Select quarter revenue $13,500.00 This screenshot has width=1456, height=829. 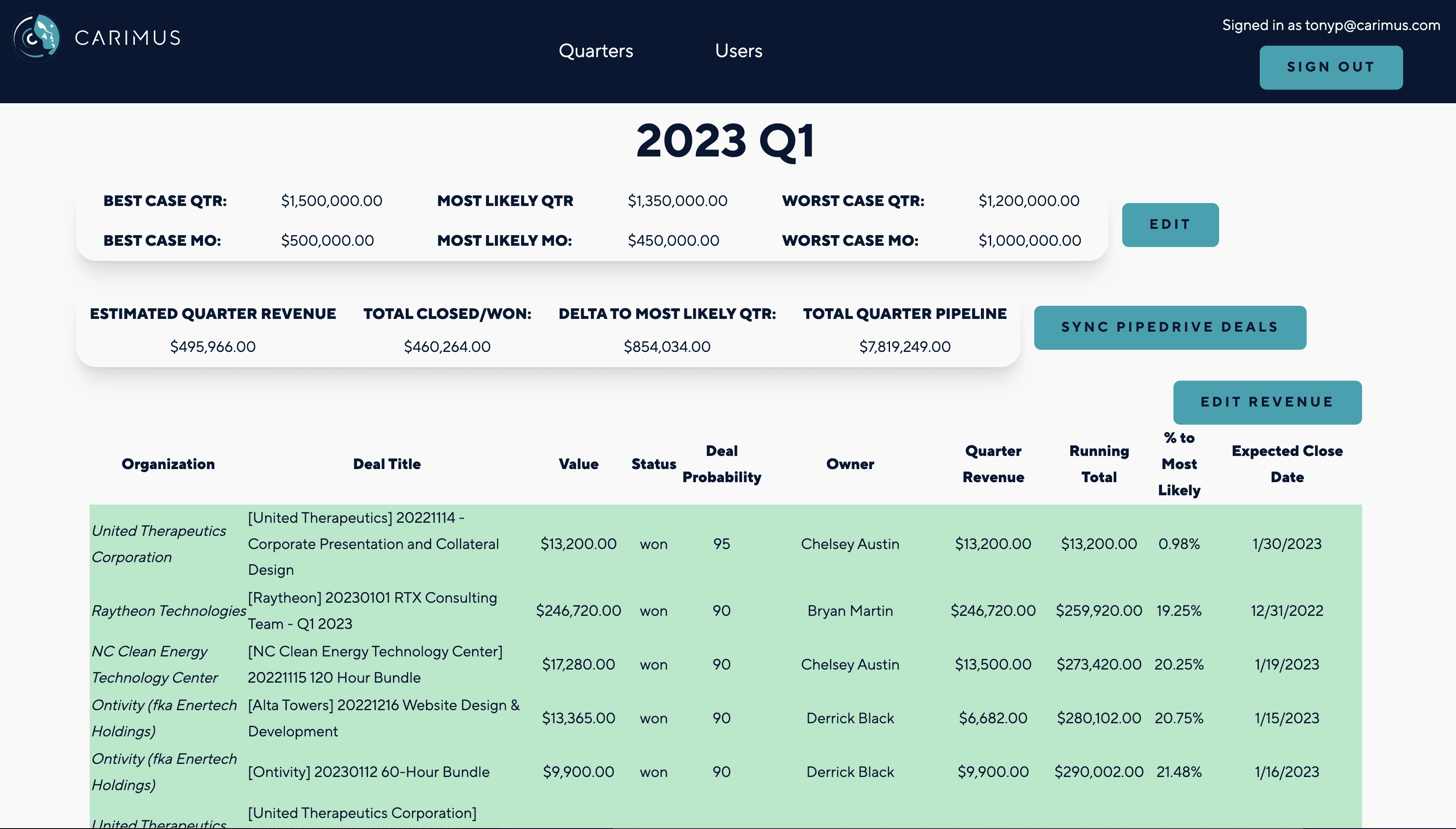(993, 664)
